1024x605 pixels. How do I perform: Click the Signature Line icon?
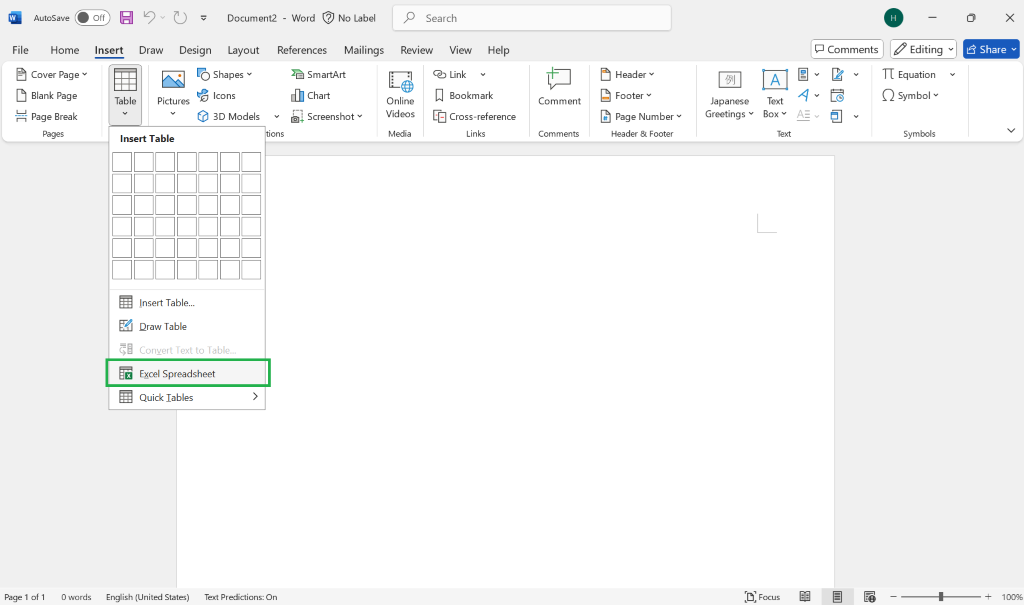(x=838, y=74)
